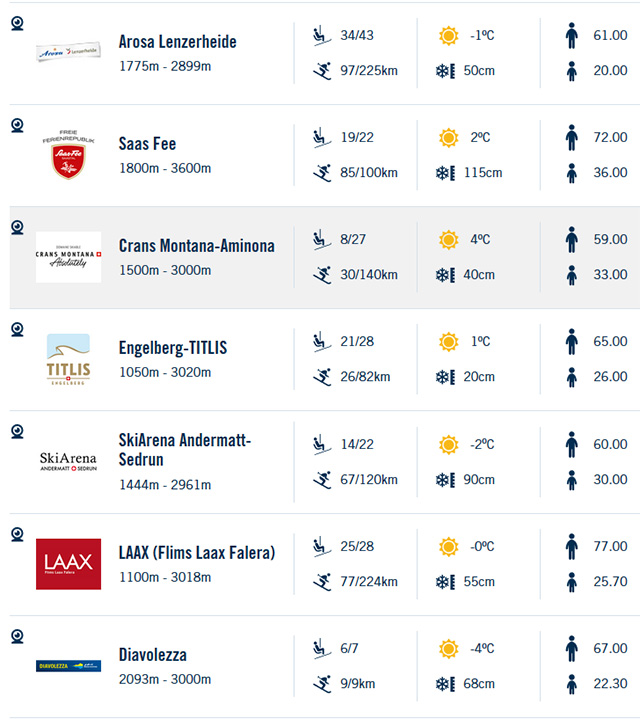640x726 pixels.
Task: Click the Saas Fee red shield logo
Action: point(68,156)
